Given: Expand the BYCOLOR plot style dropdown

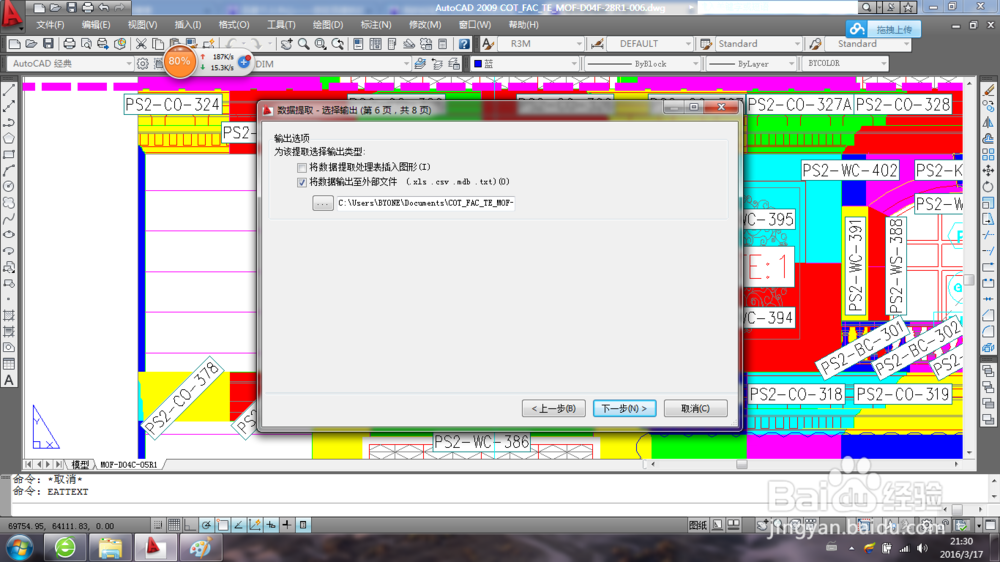Looking at the screenshot, I should [883, 64].
